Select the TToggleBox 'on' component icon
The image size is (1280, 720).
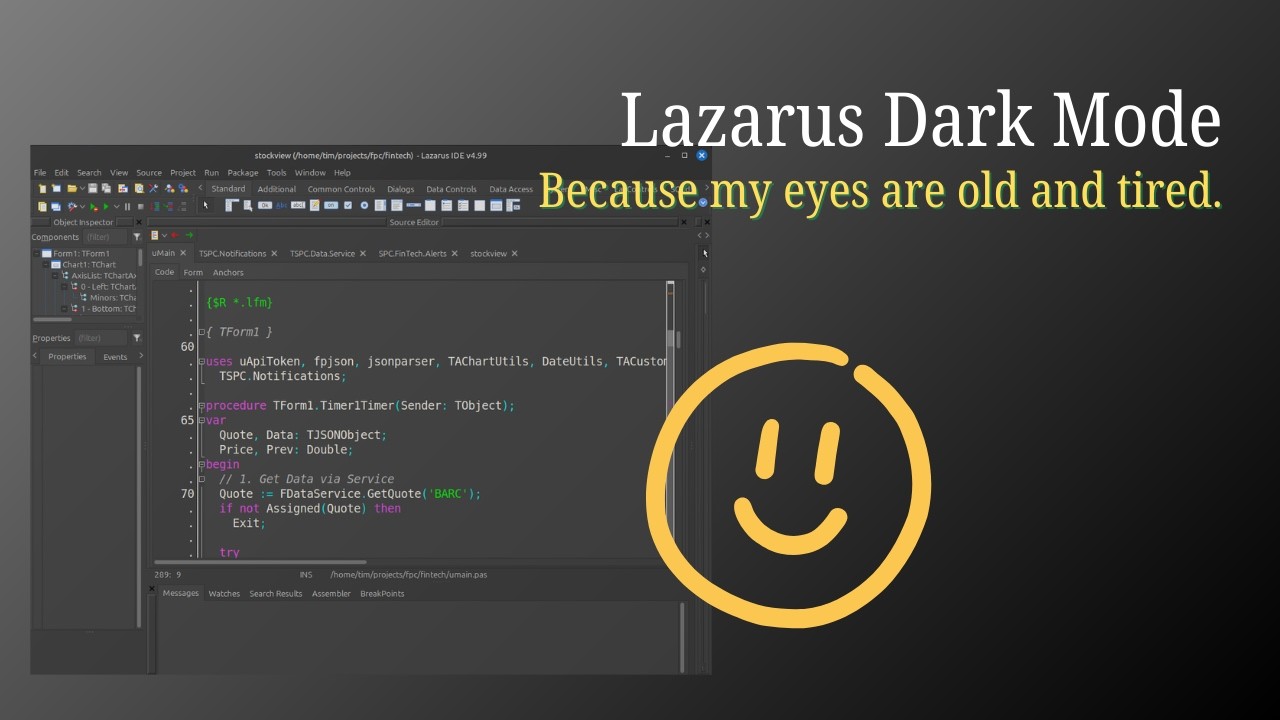[331, 205]
